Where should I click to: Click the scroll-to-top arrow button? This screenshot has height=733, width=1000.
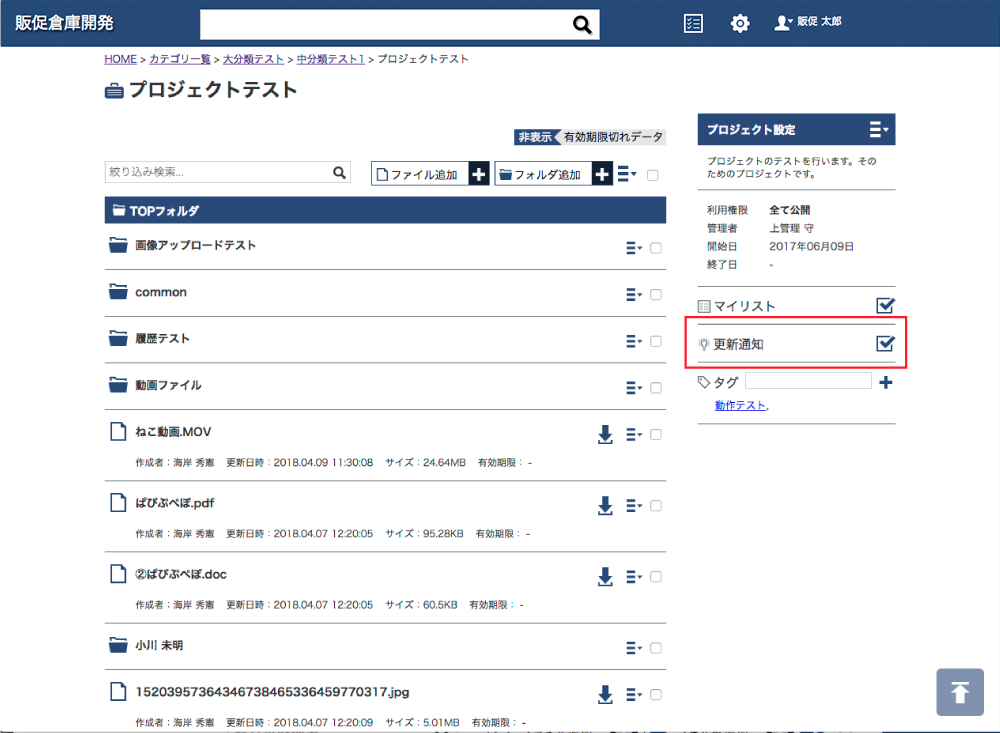coord(960,692)
